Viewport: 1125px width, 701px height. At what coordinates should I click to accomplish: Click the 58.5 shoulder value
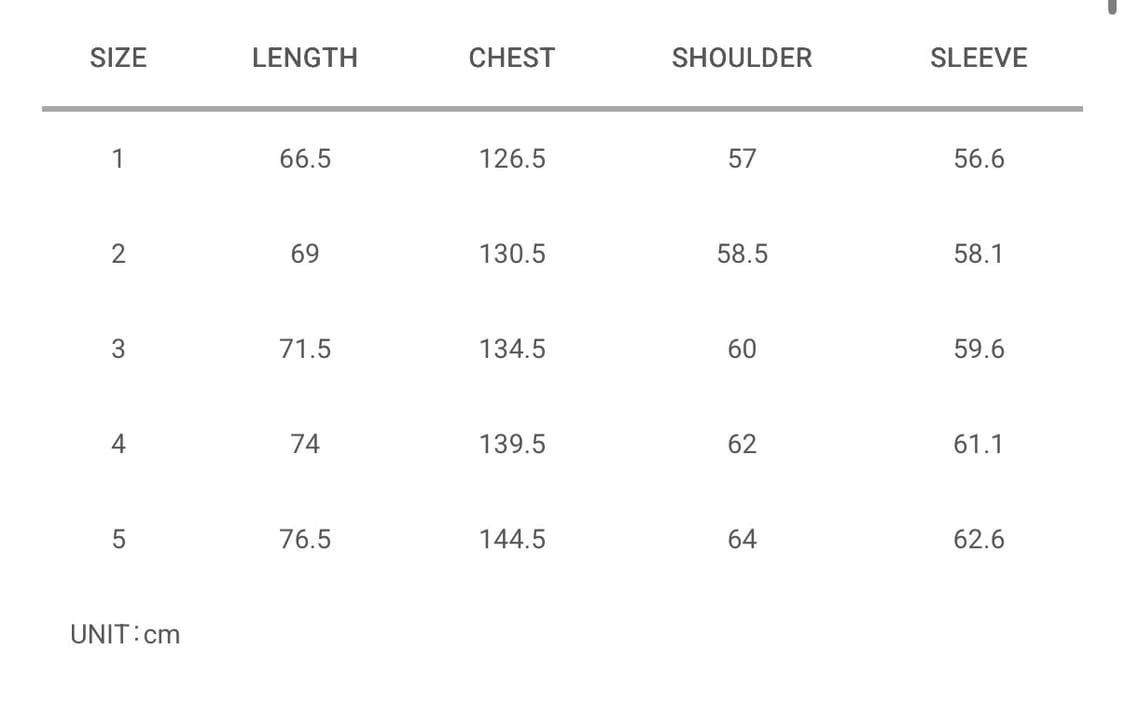click(742, 254)
